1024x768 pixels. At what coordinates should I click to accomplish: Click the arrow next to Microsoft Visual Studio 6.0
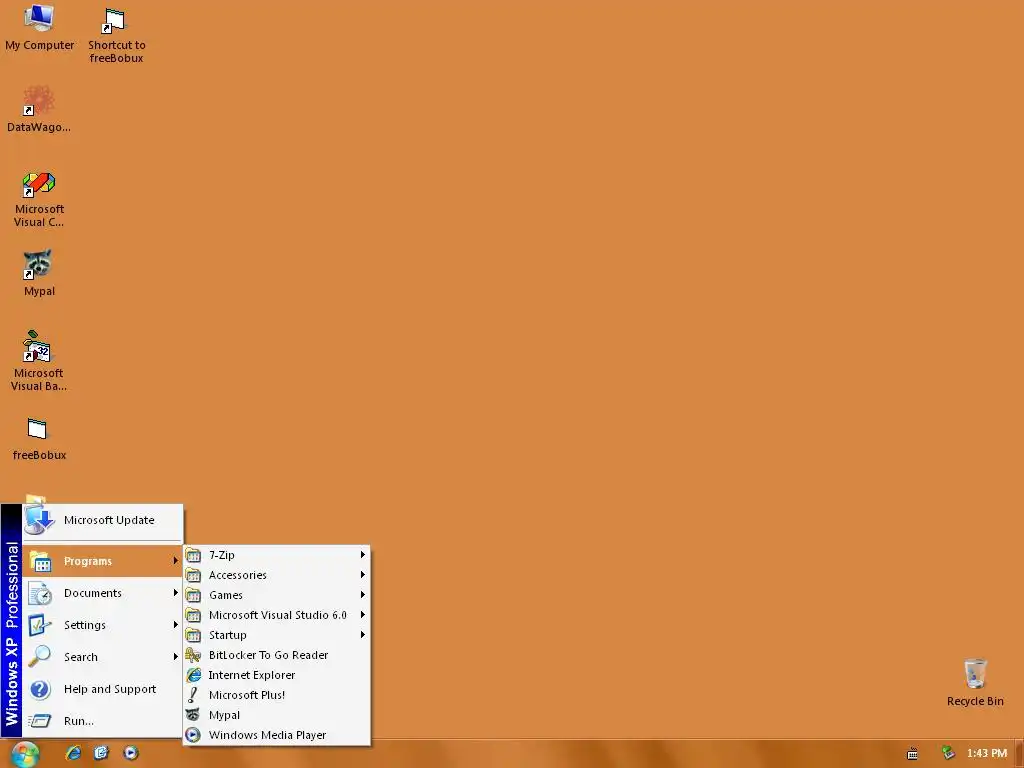(x=362, y=615)
